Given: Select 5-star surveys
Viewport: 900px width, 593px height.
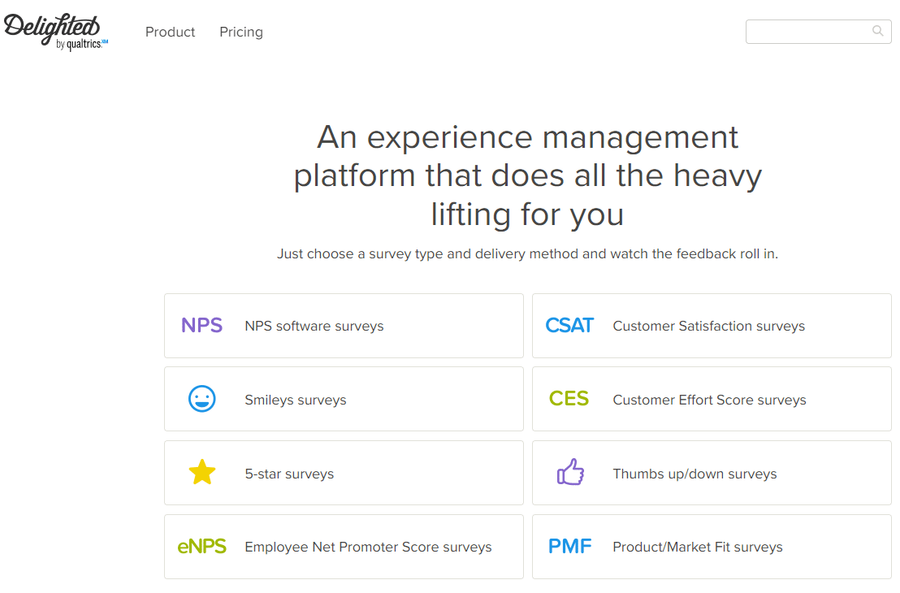Looking at the screenshot, I should (344, 473).
